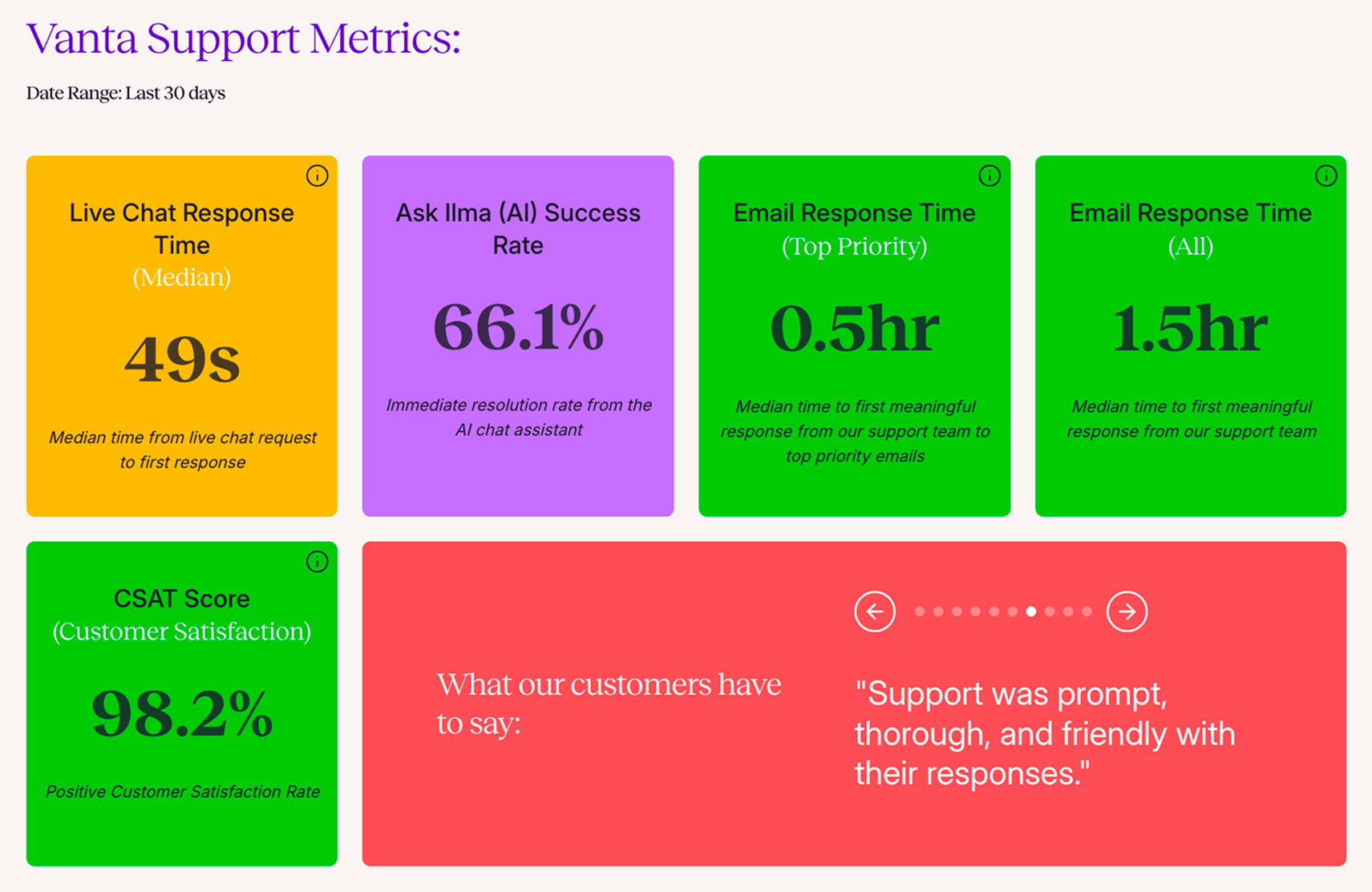This screenshot has width=1372, height=892.
Task: Click info icon on Live Chat Response Time card
Action: pyautogui.click(x=317, y=176)
